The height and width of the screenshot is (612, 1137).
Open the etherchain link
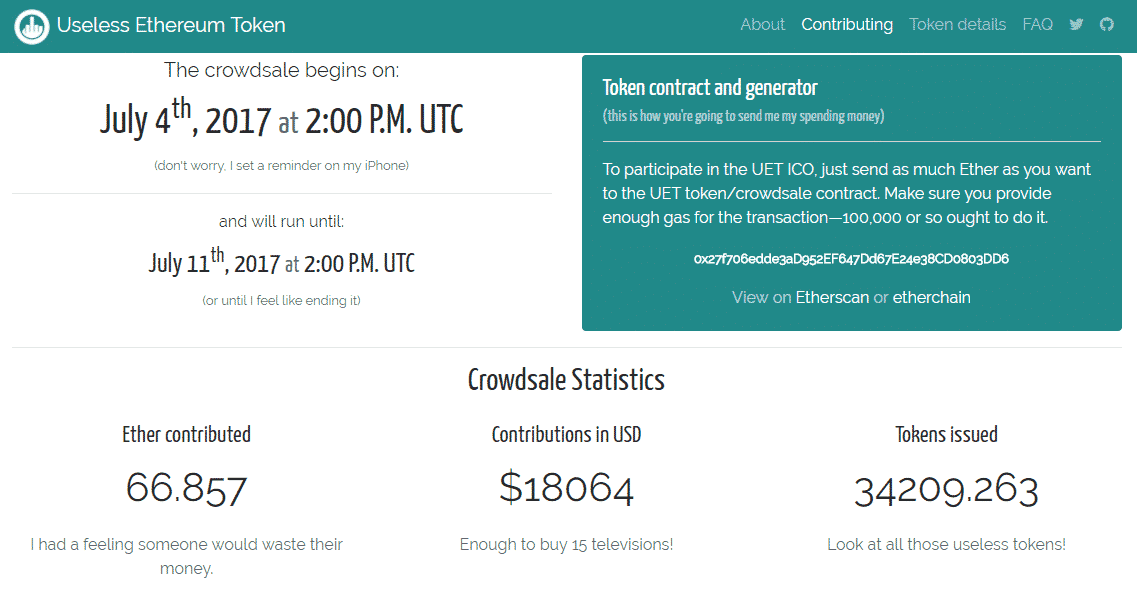pyautogui.click(x=931, y=297)
